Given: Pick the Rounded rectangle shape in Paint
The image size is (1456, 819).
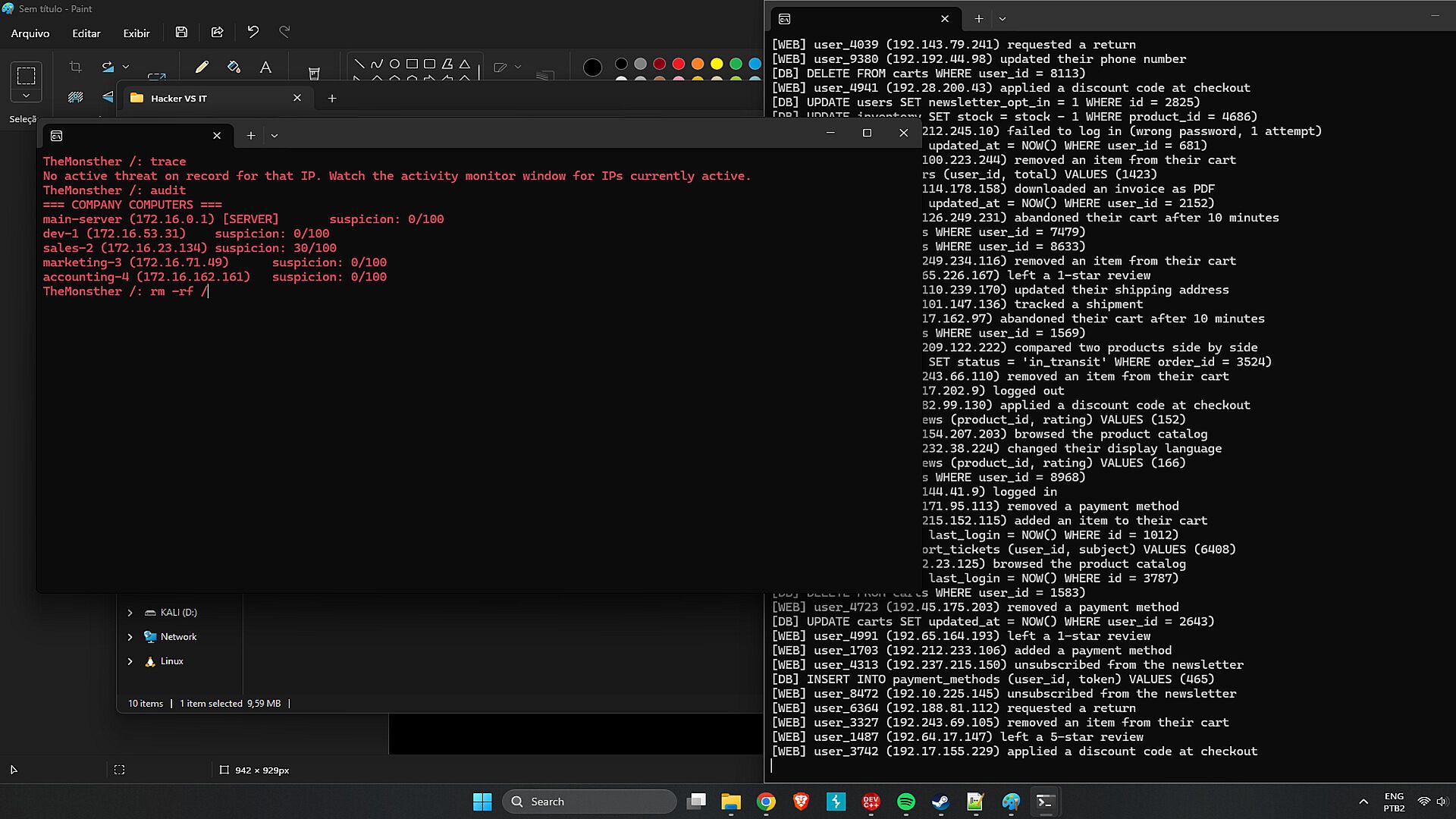Looking at the screenshot, I should click(429, 64).
